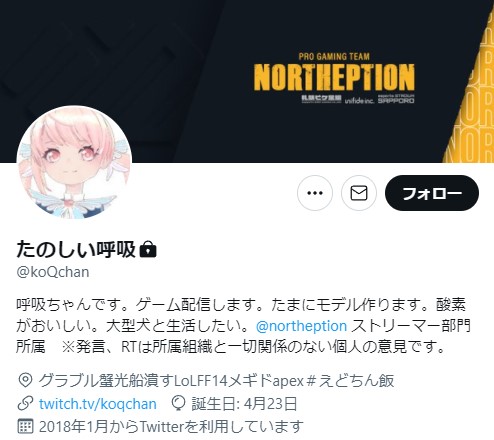
Task: Click the chain link icon before twitch URL
Action: pos(25,404)
